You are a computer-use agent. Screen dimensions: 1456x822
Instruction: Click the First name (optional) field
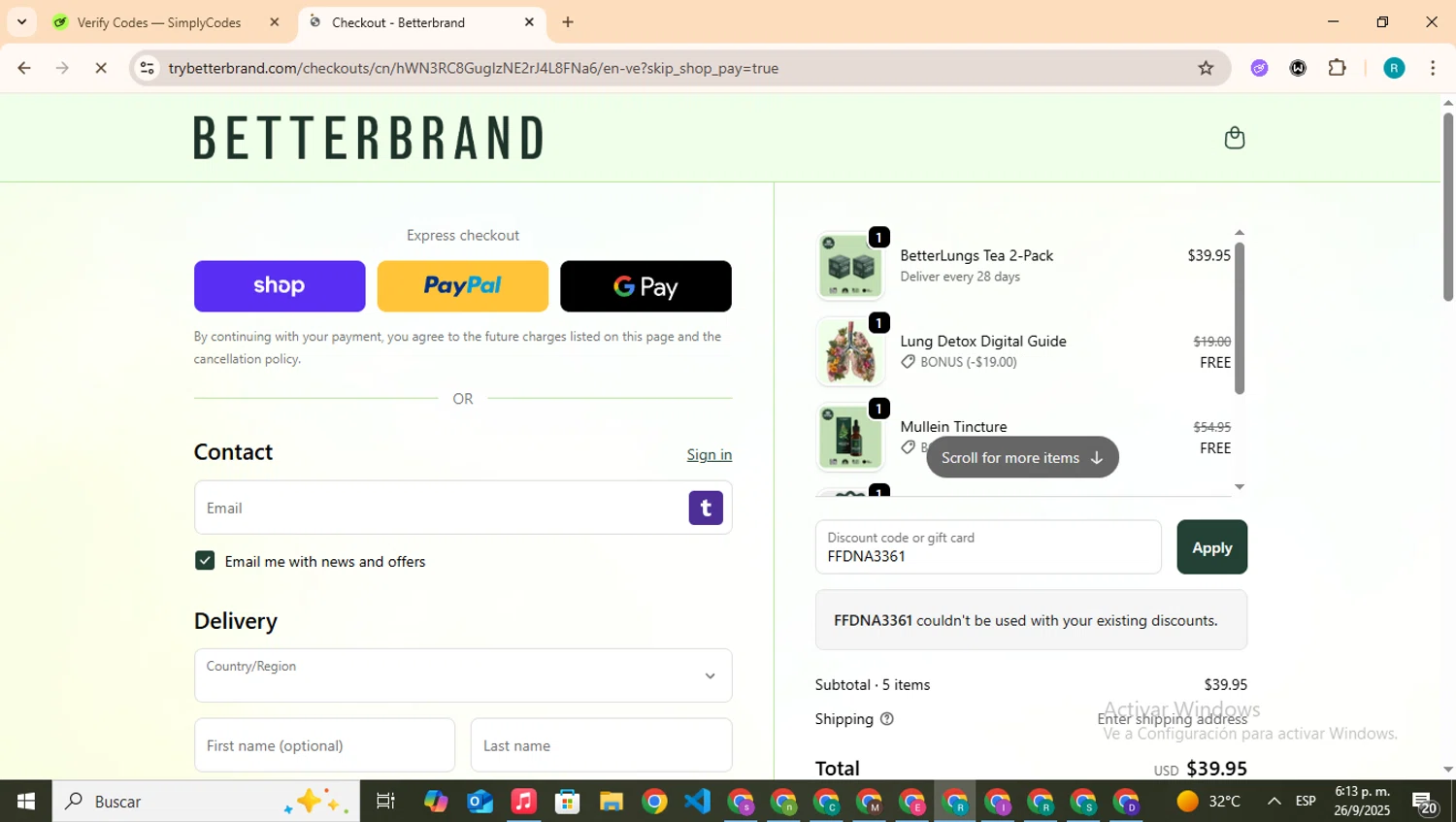click(324, 745)
